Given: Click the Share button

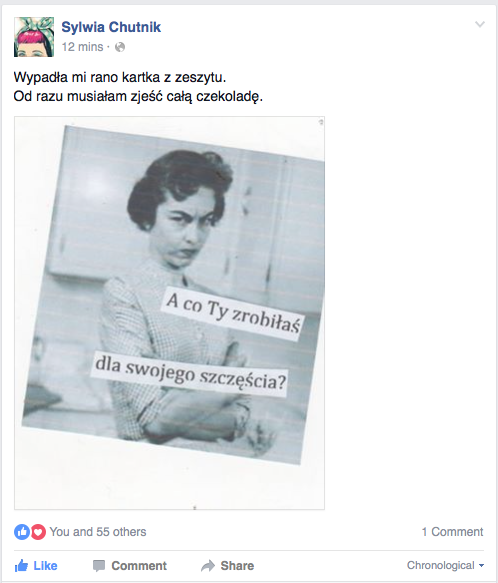Looking at the screenshot, I should (x=227, y=566).
